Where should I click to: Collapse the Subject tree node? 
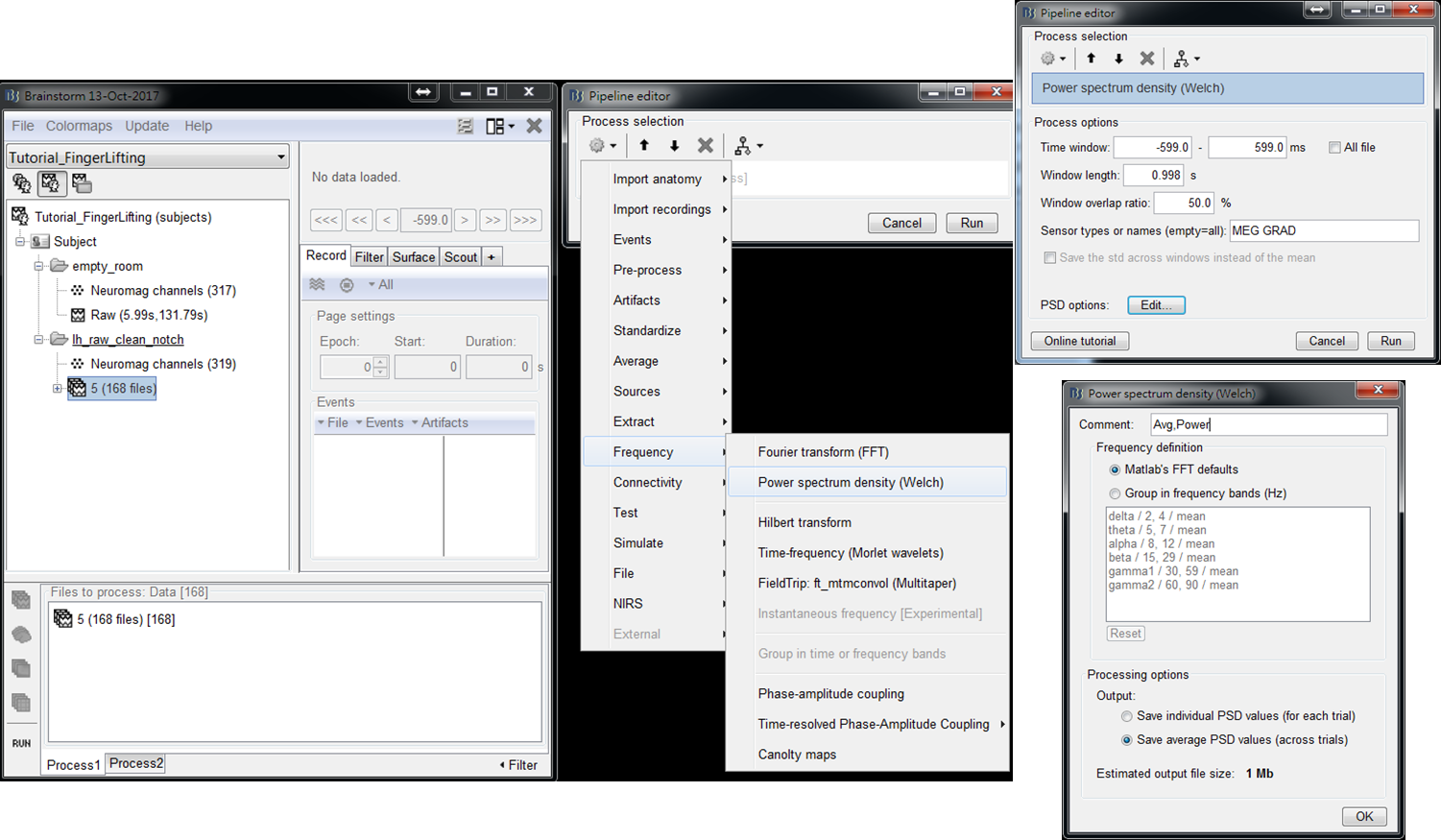click(x=19, y=242)
